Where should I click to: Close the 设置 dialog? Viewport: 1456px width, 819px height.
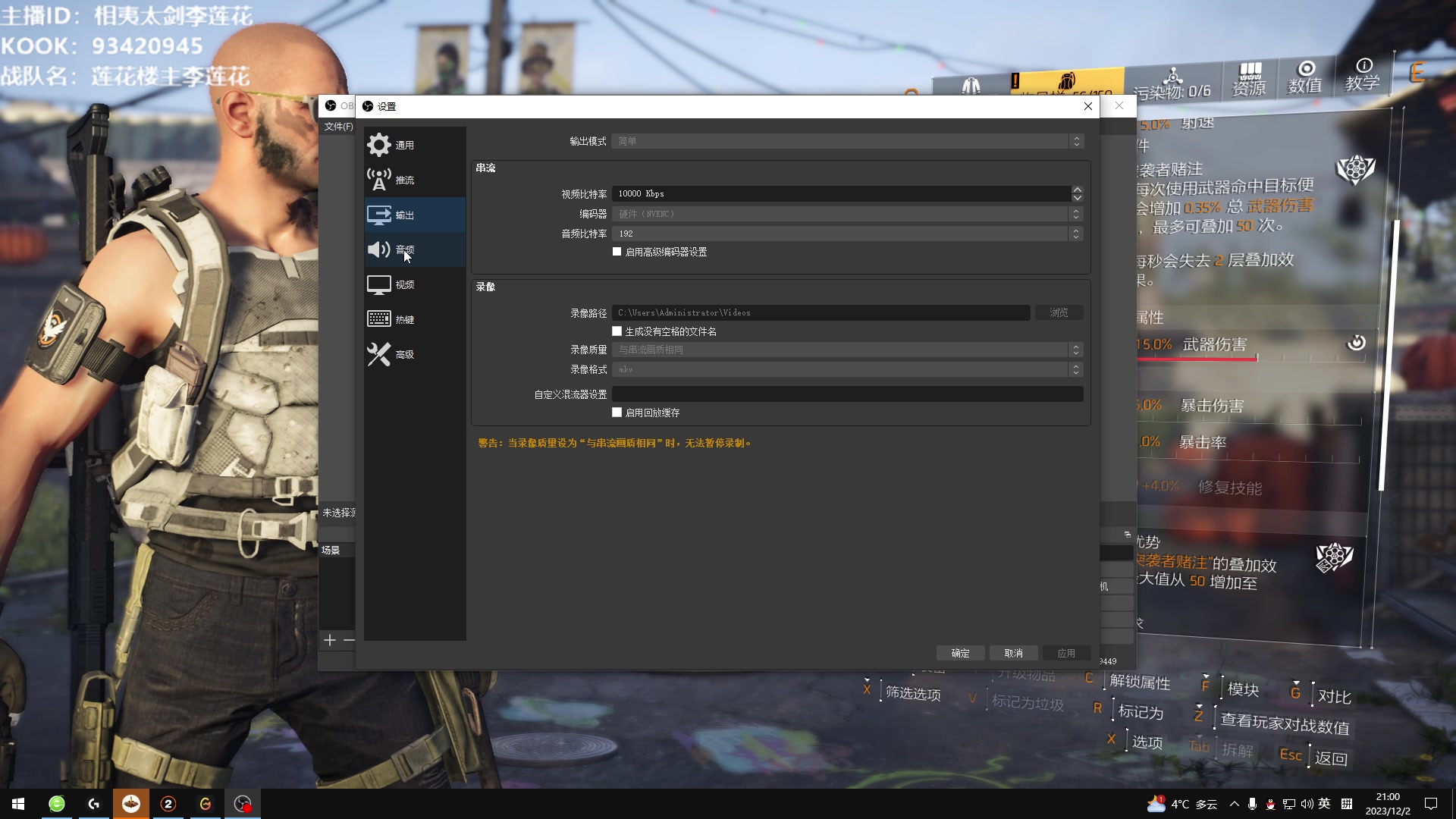point(1088,106)
